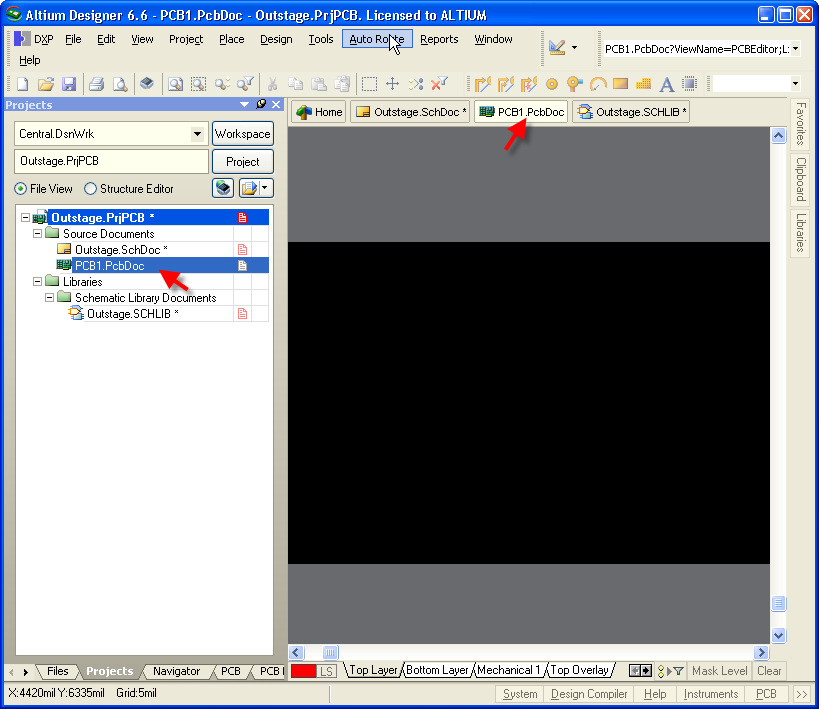Click the Place Component chip icon
Screen dimensions: 819x709
[689, 84]
